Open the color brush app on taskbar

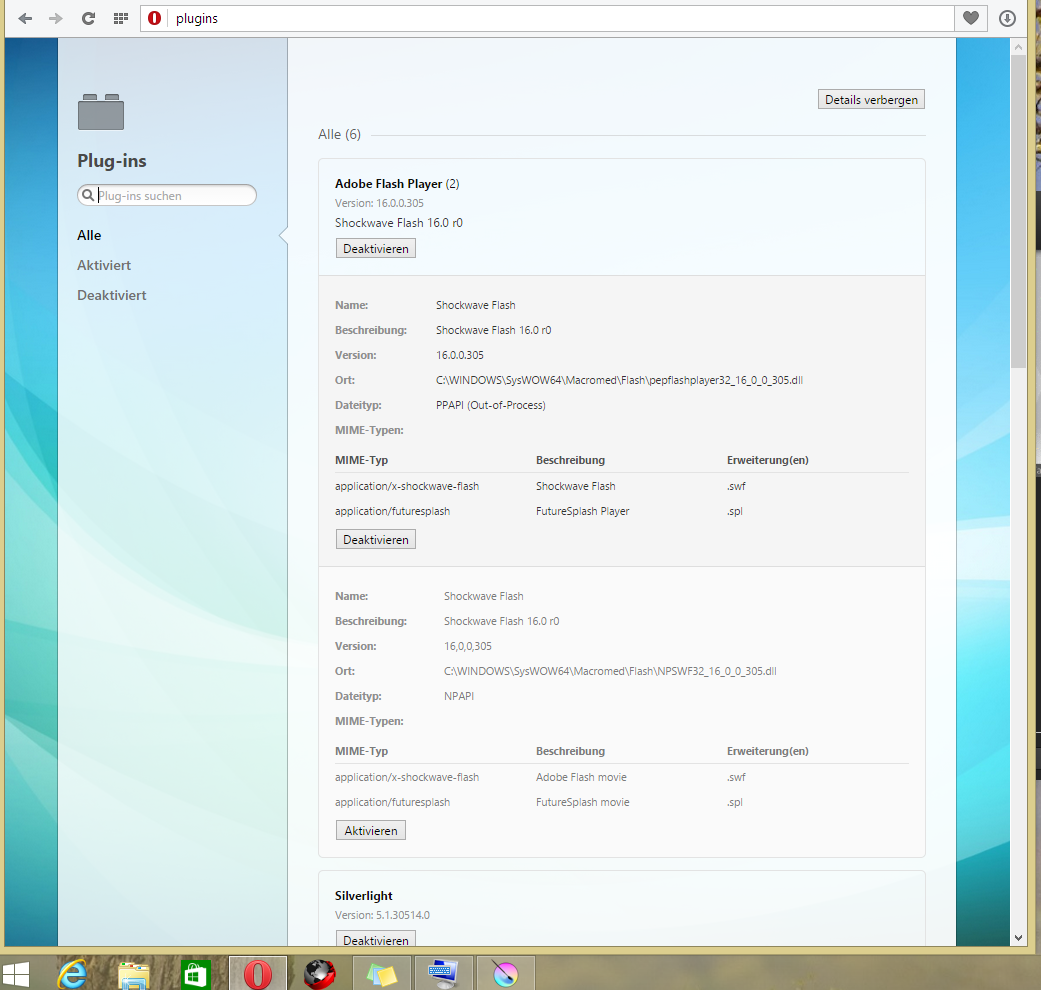pyautogui.click(x=505, y=974)
